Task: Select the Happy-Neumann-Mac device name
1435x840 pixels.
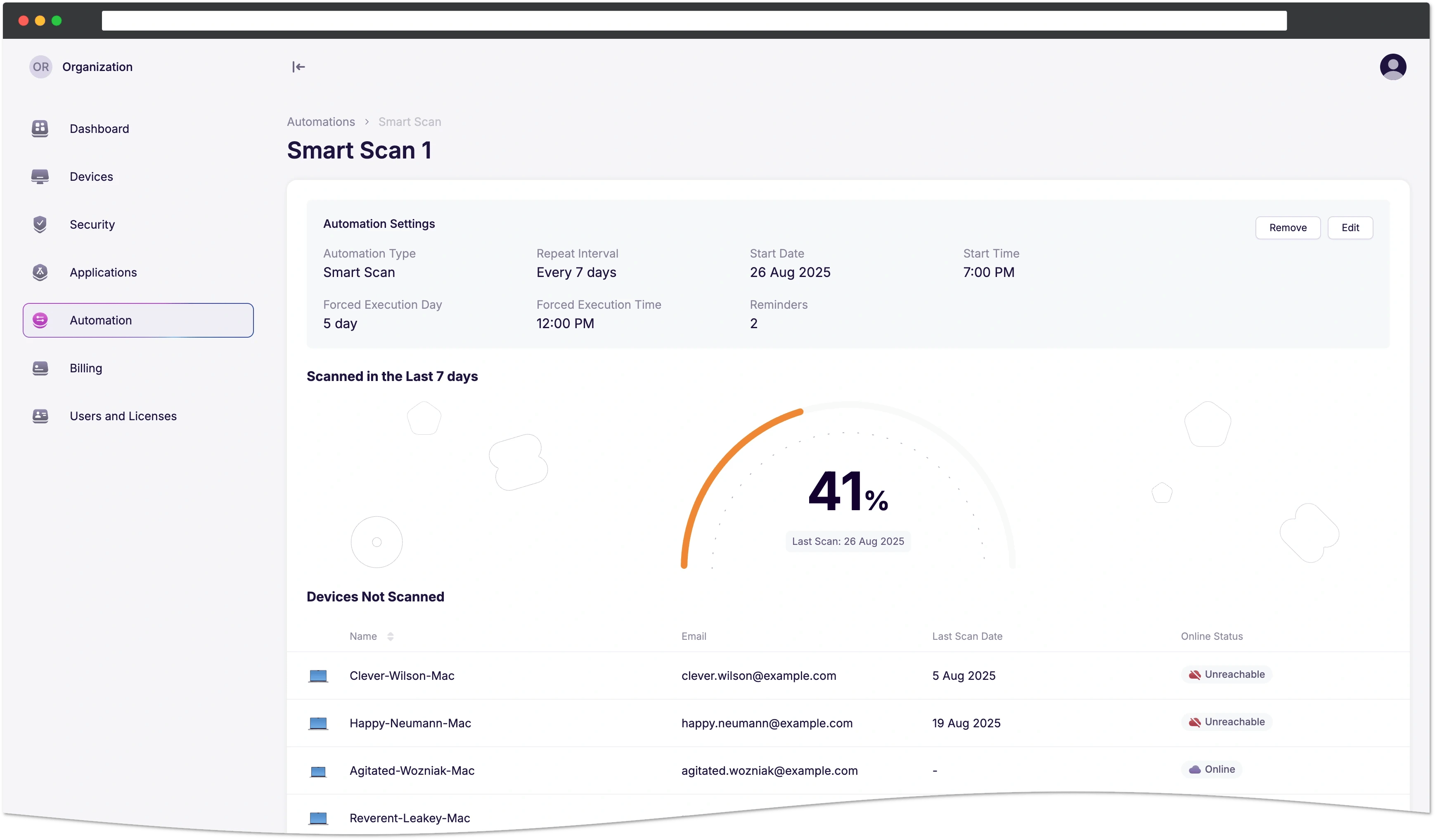Action: 410,723
